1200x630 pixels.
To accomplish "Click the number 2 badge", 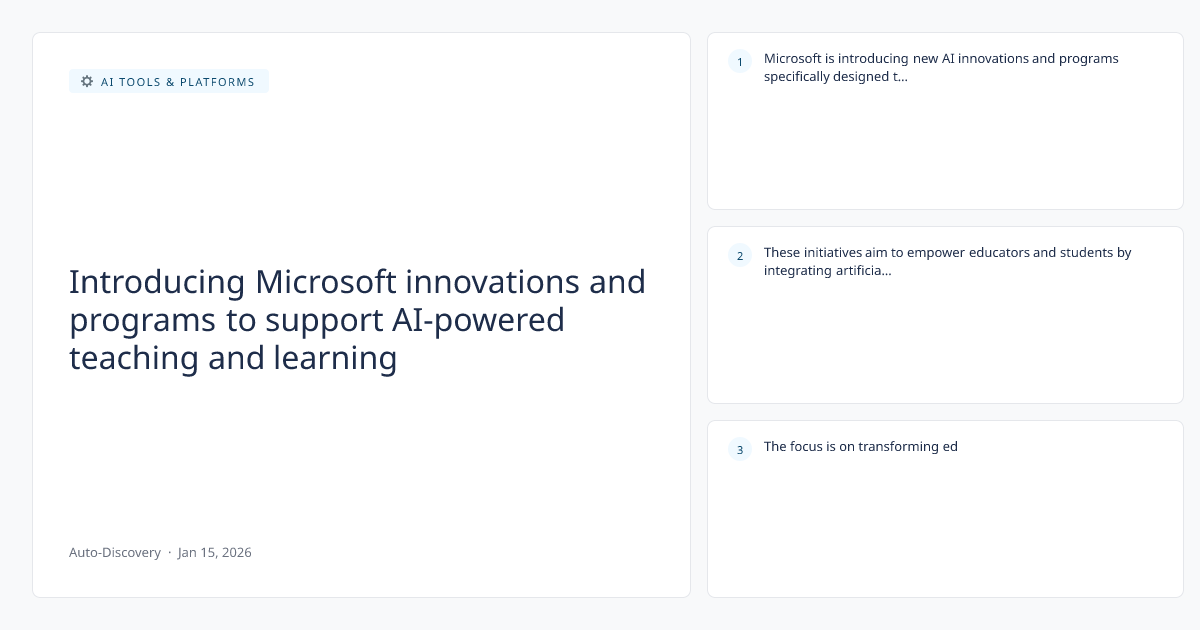I will [x=740, y=256].
